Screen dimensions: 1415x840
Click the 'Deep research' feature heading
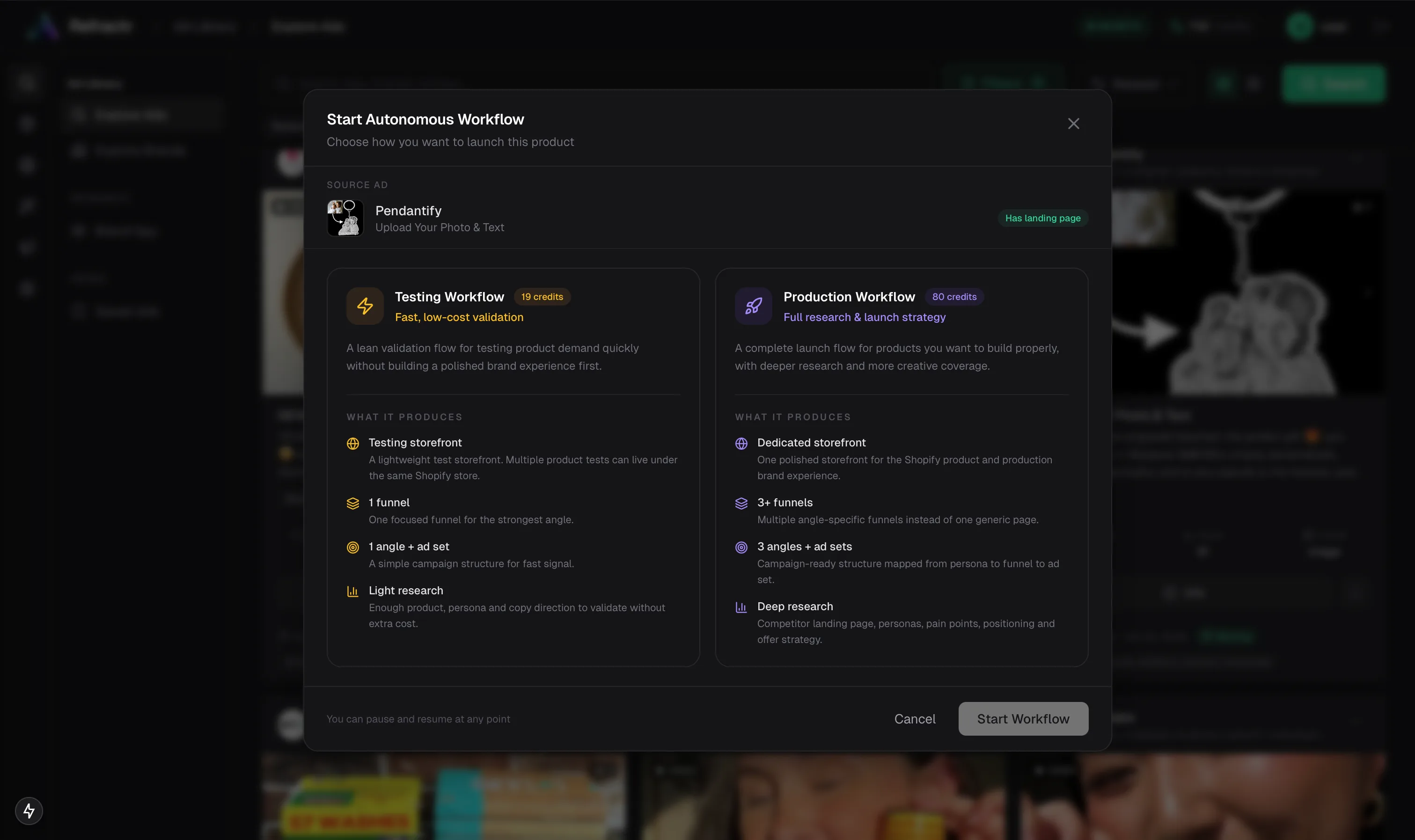tap(795, 606)
